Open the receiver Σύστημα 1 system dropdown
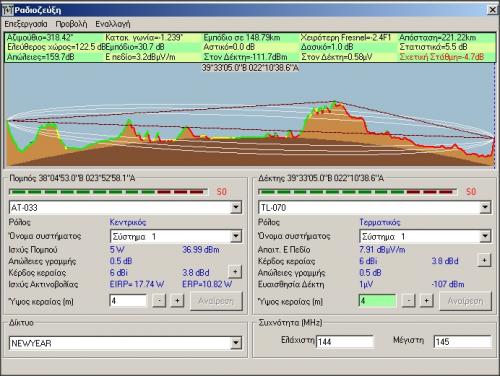 (x=485, y=236)
